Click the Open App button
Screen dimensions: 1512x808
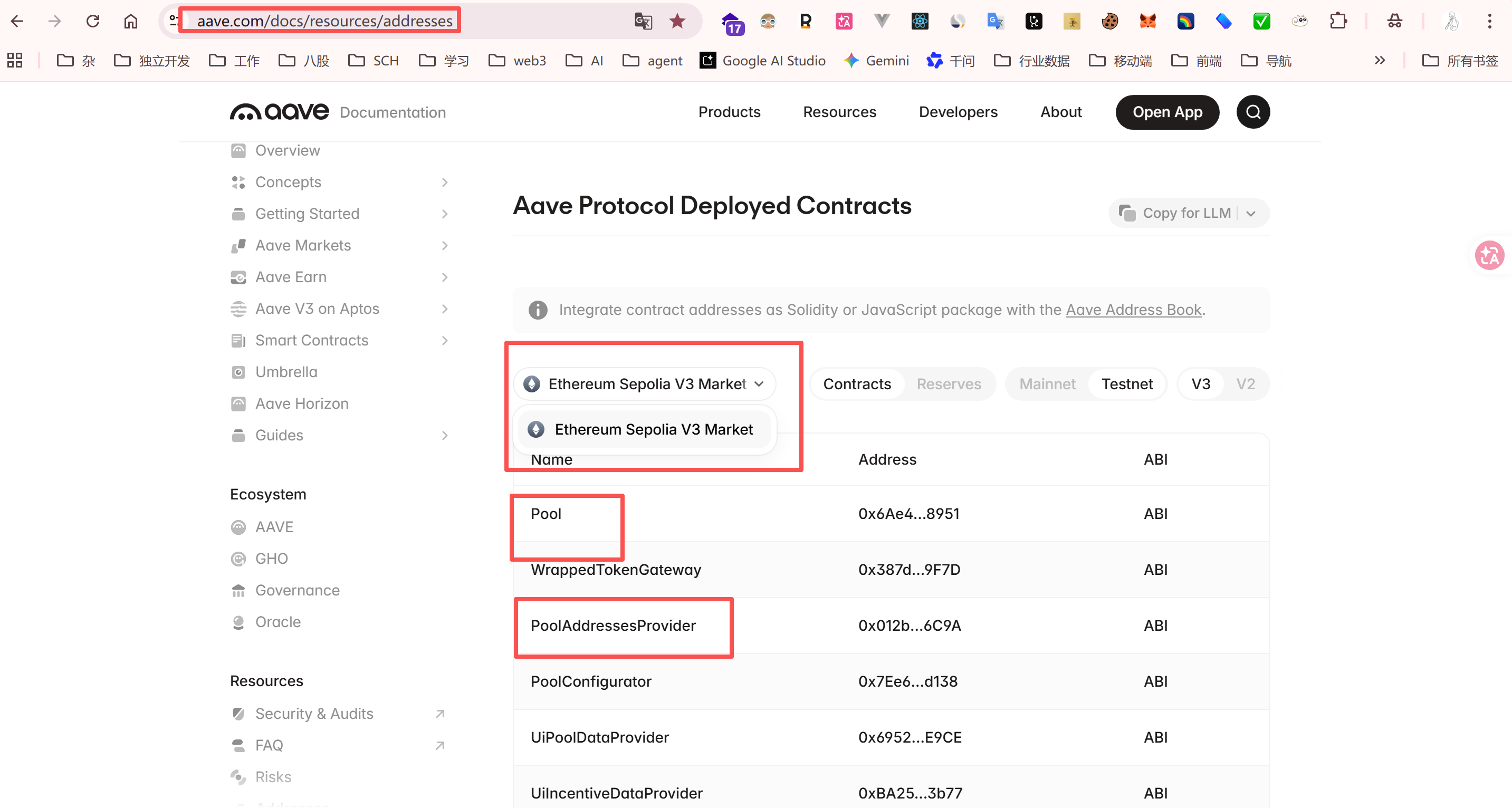coord(1167,112)
